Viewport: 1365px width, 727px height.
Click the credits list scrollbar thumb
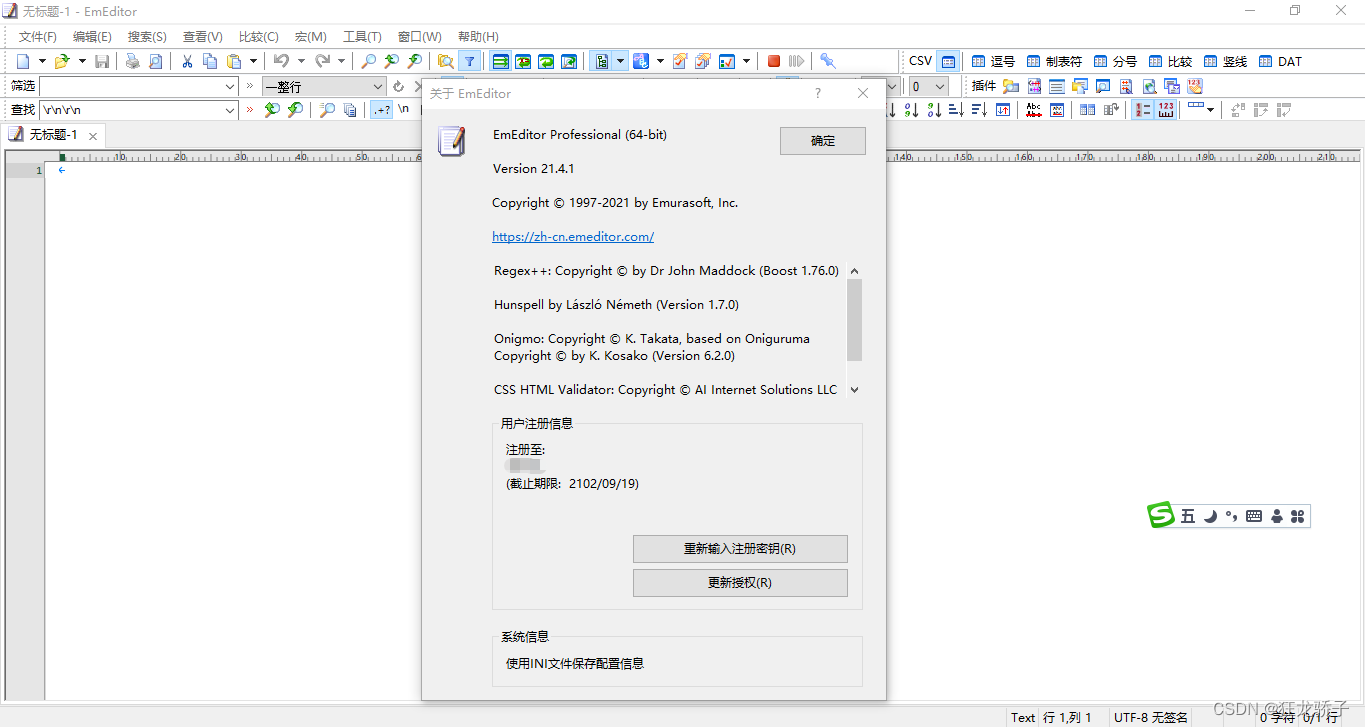point(854,320)
